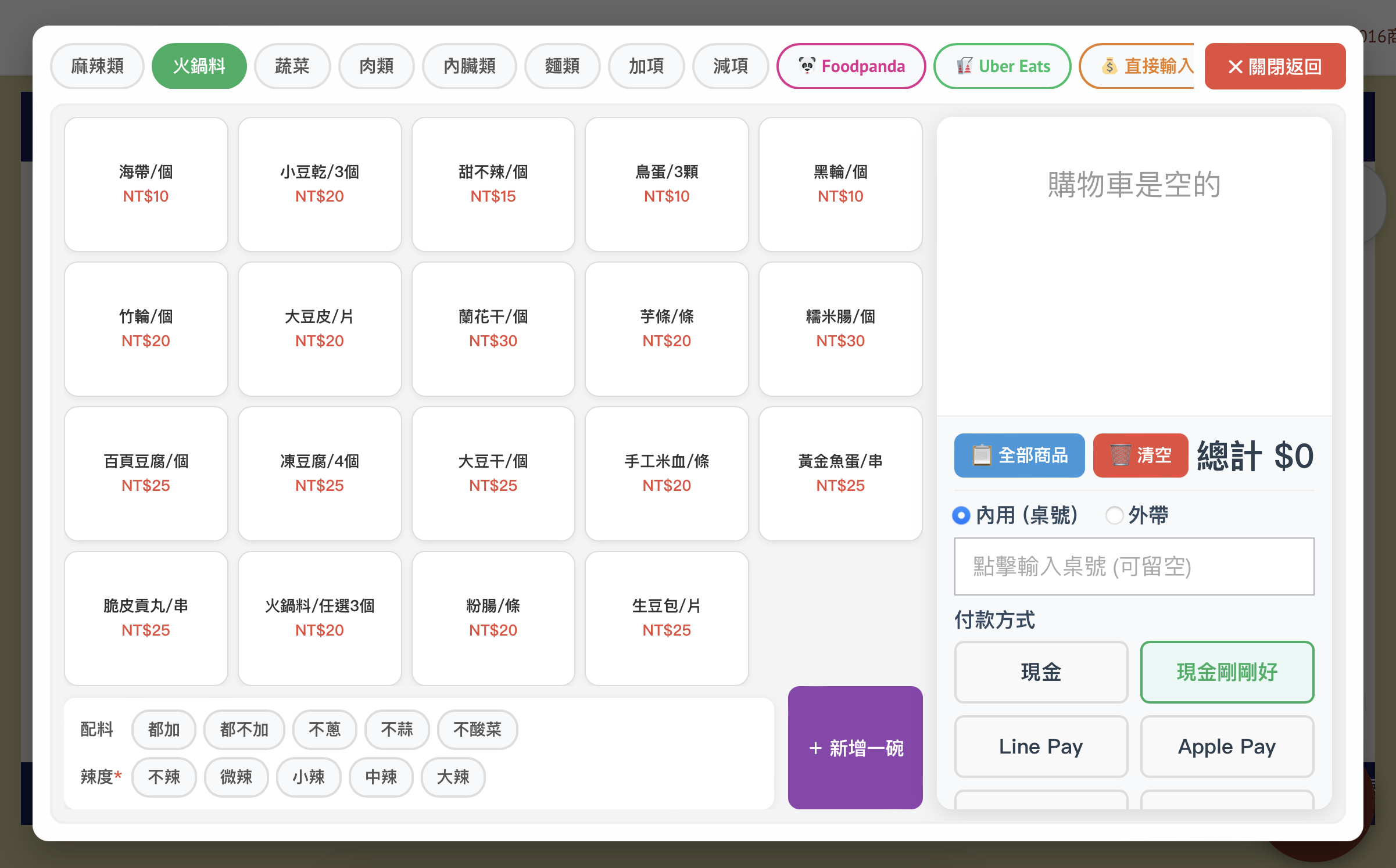1396x868 pixels.
Task: Choose 現金 payment method
Action: (x=1041, y=673)
